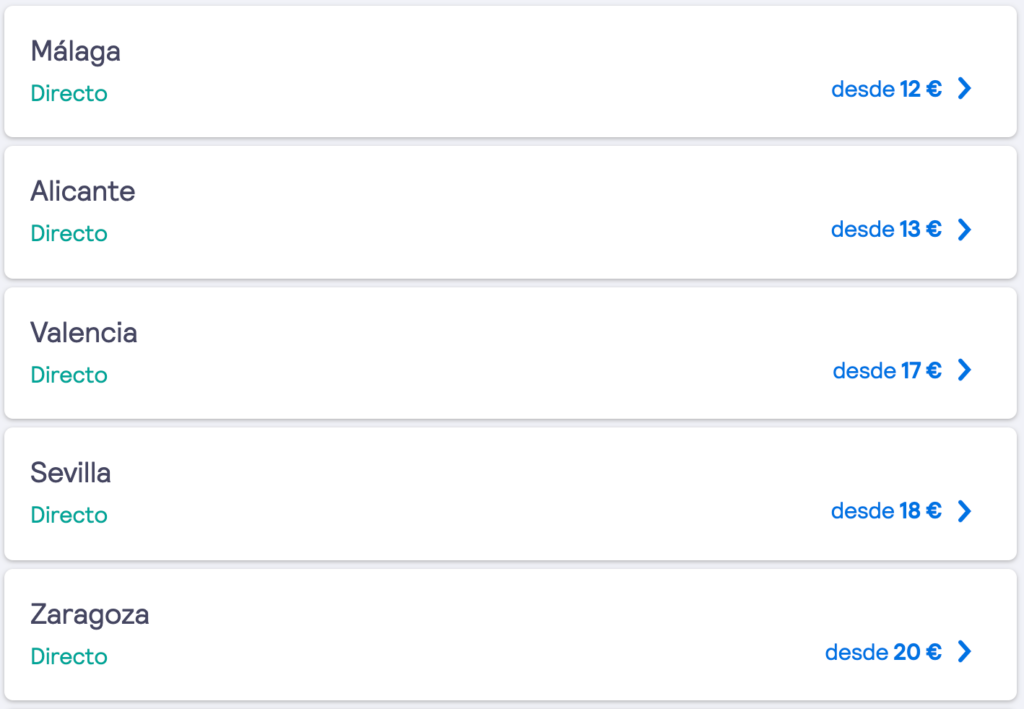Viewport: 1024px width, 709px height.
Task: Select the 'desde 12 €' price link
Action: [x=886, y=89]
